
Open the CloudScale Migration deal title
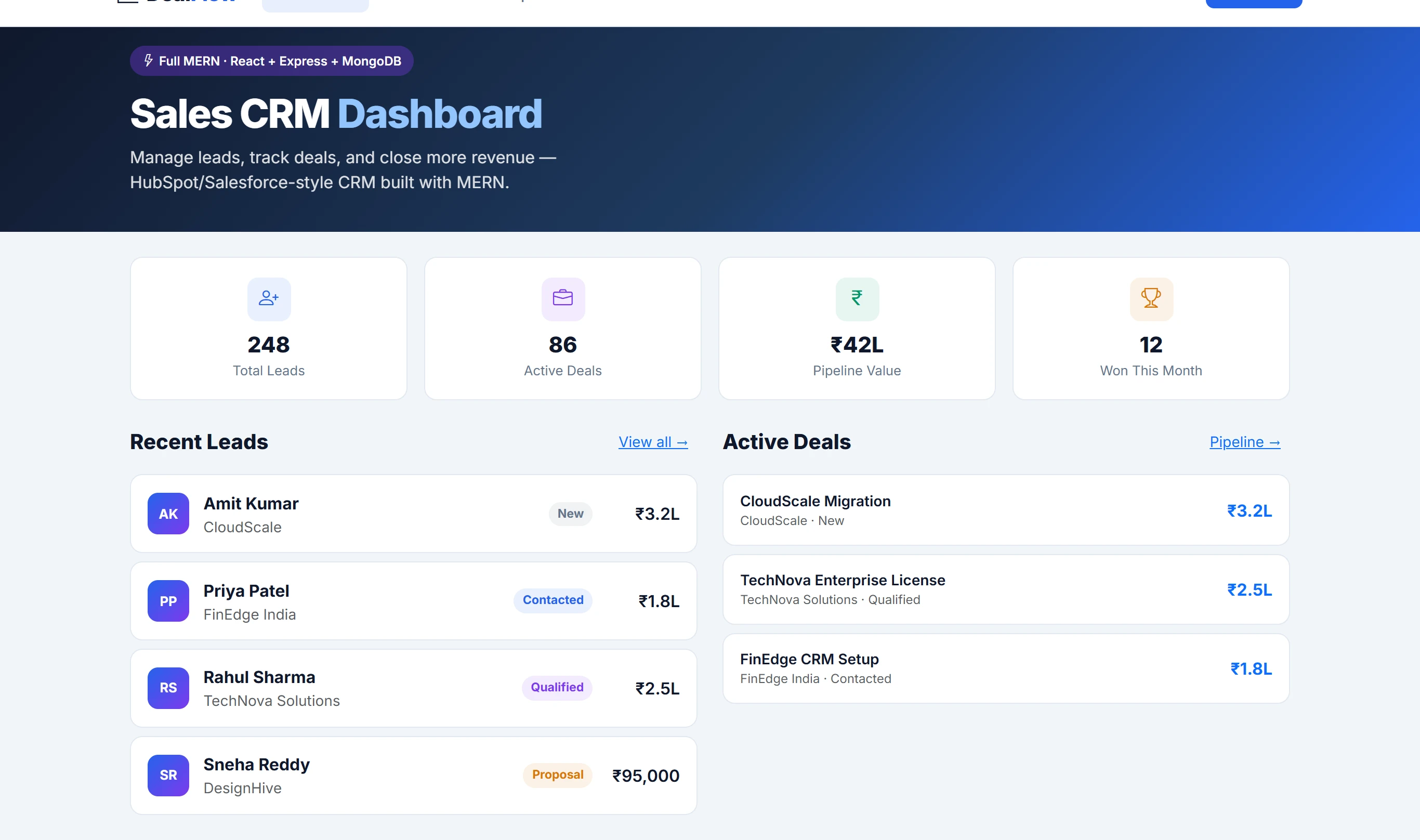(x=815, y=501)
